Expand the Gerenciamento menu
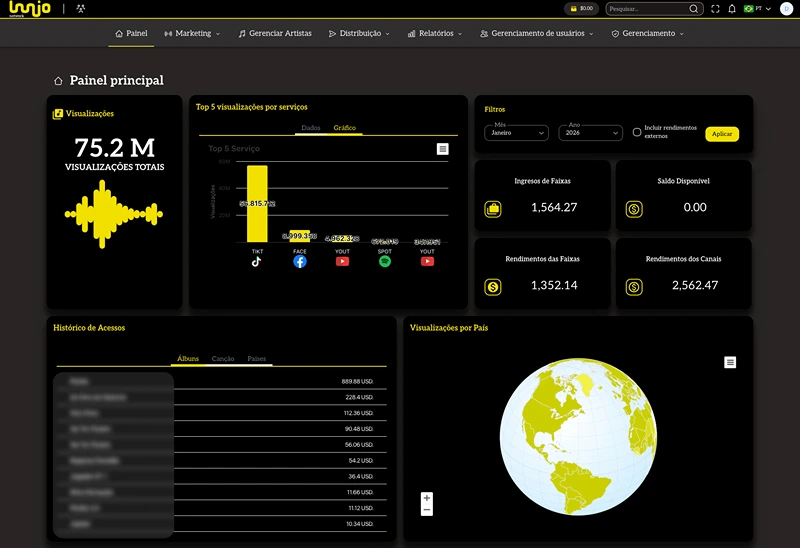 click(x=647, y=33)
